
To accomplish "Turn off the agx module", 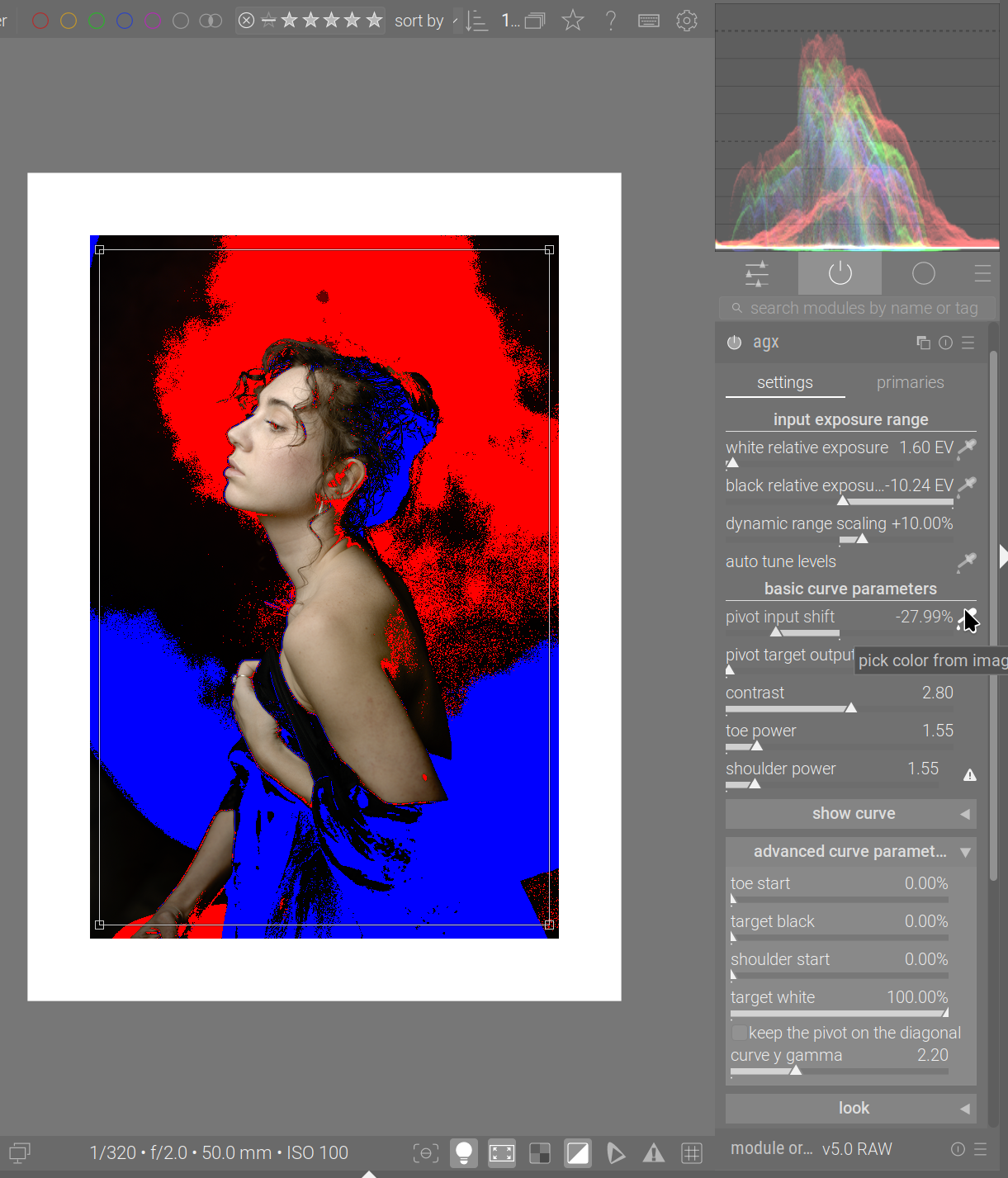I will coord(734,343).
